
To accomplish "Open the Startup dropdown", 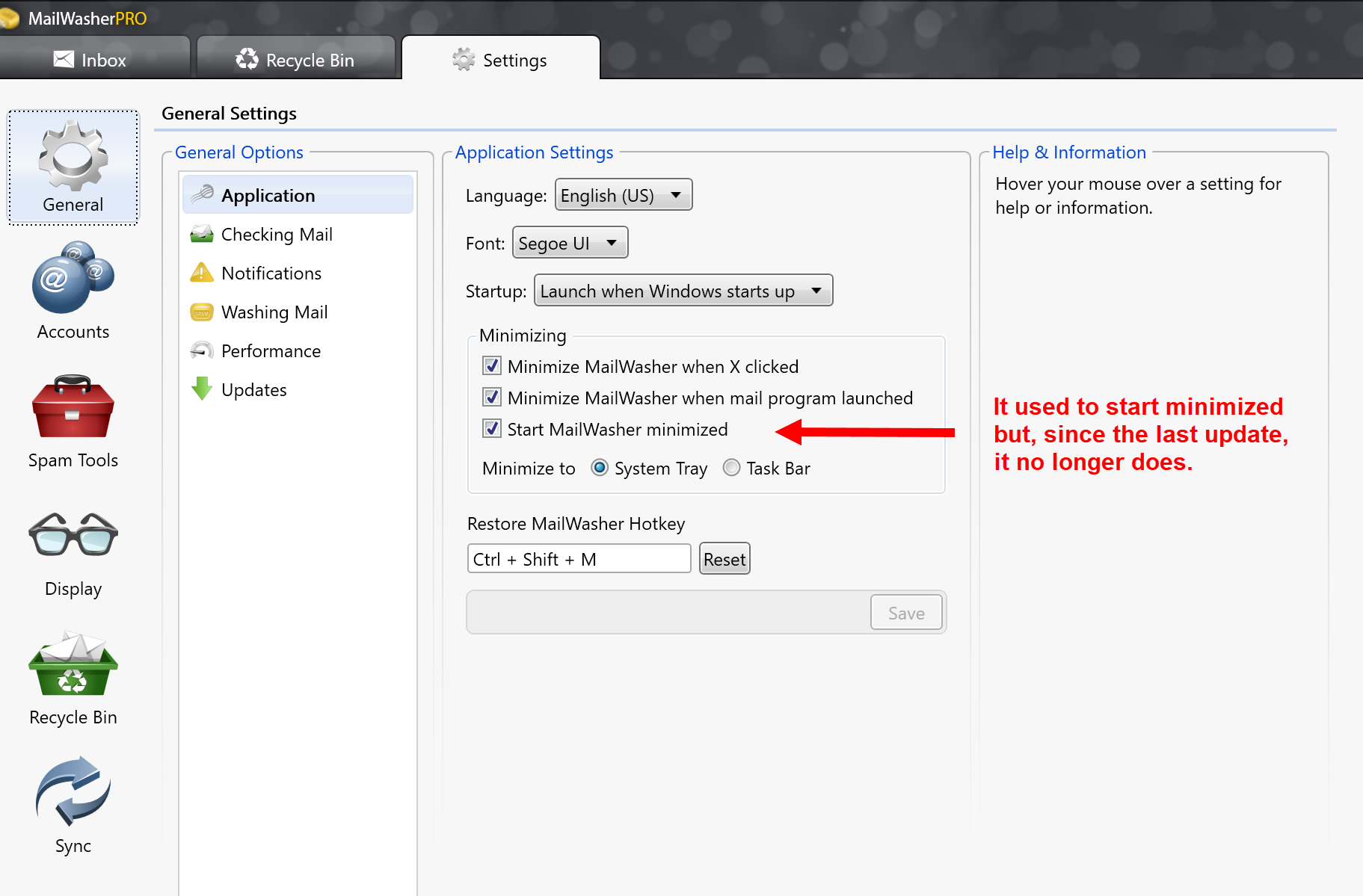I will (x=683, y=291).
